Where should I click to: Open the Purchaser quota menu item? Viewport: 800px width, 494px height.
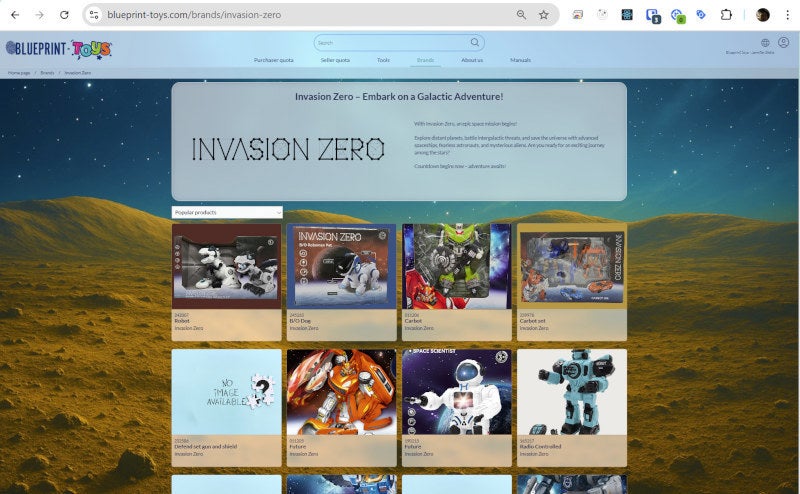click(273, 60)
